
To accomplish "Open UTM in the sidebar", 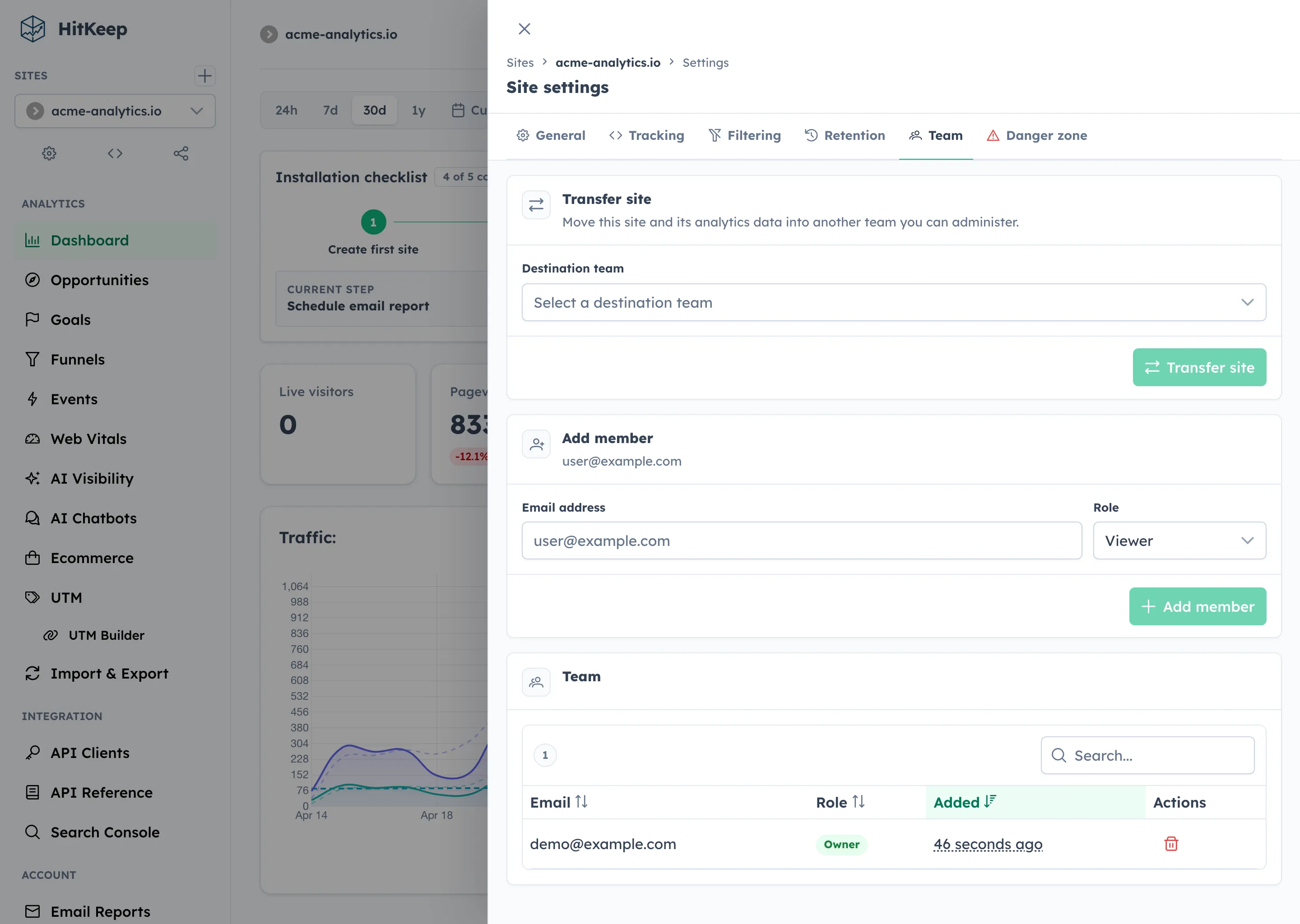I will click(x=115, y=597).
